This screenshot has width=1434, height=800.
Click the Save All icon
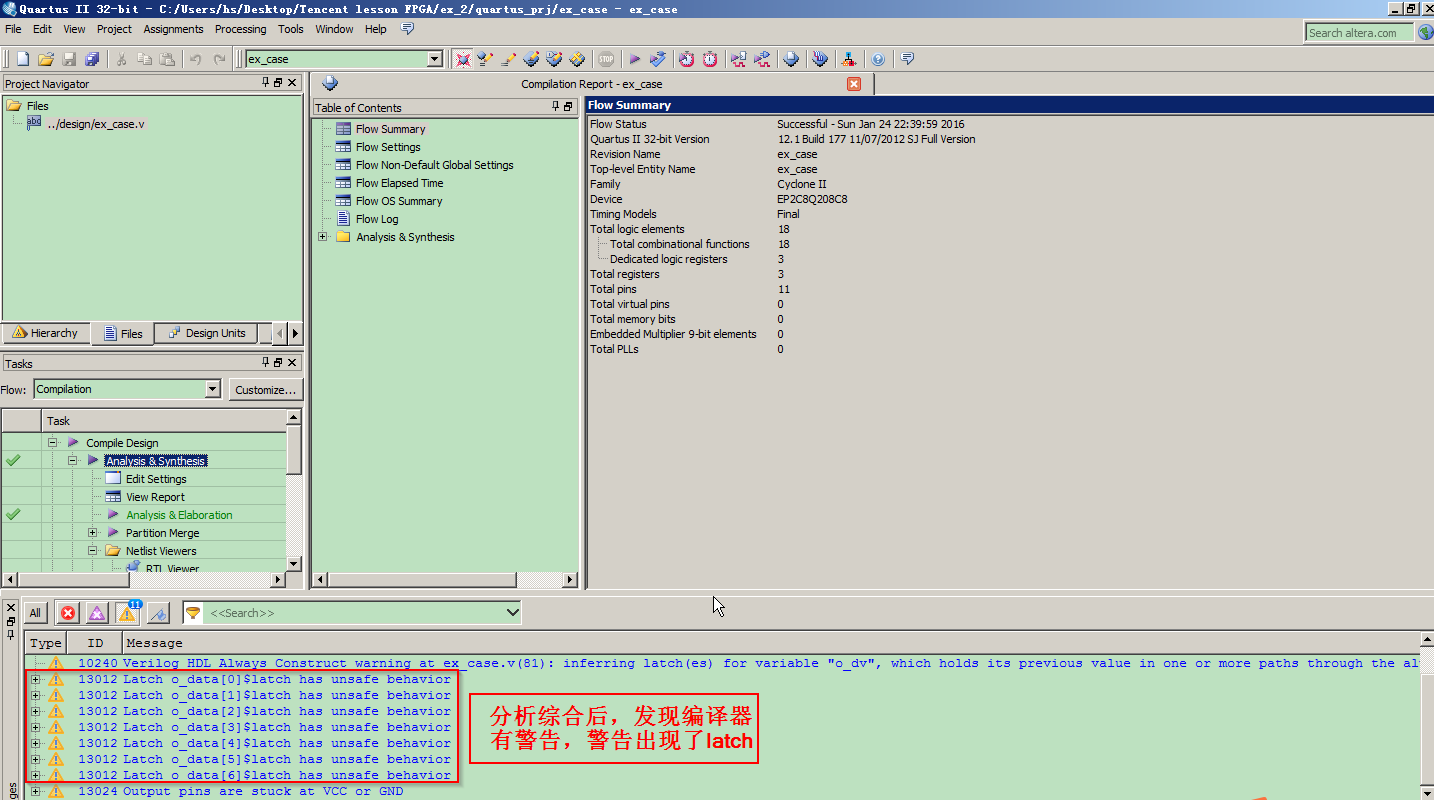(x=92, y=59)
